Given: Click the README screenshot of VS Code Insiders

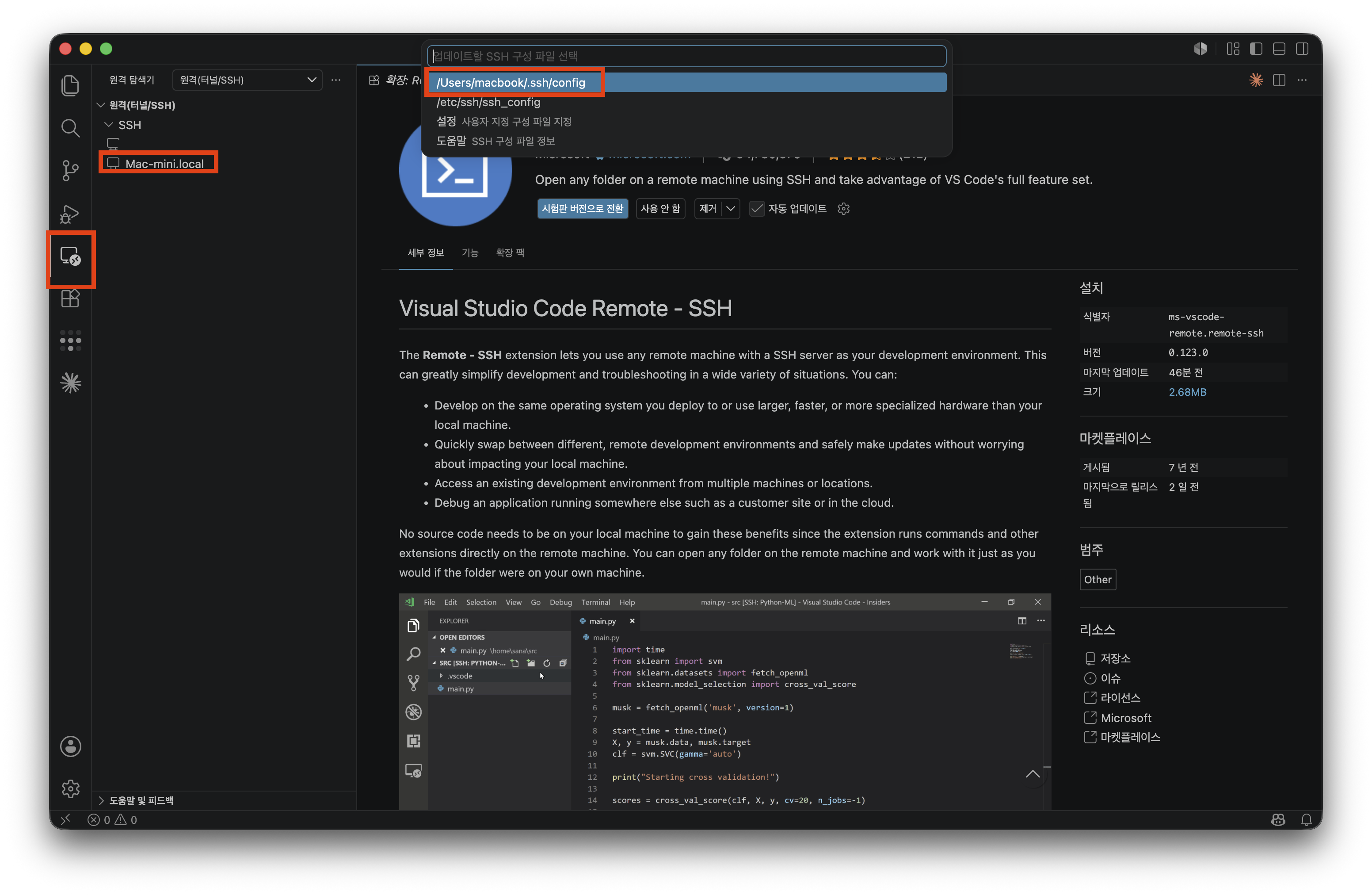Looking at the screenshot, I should tap(725, 702).
